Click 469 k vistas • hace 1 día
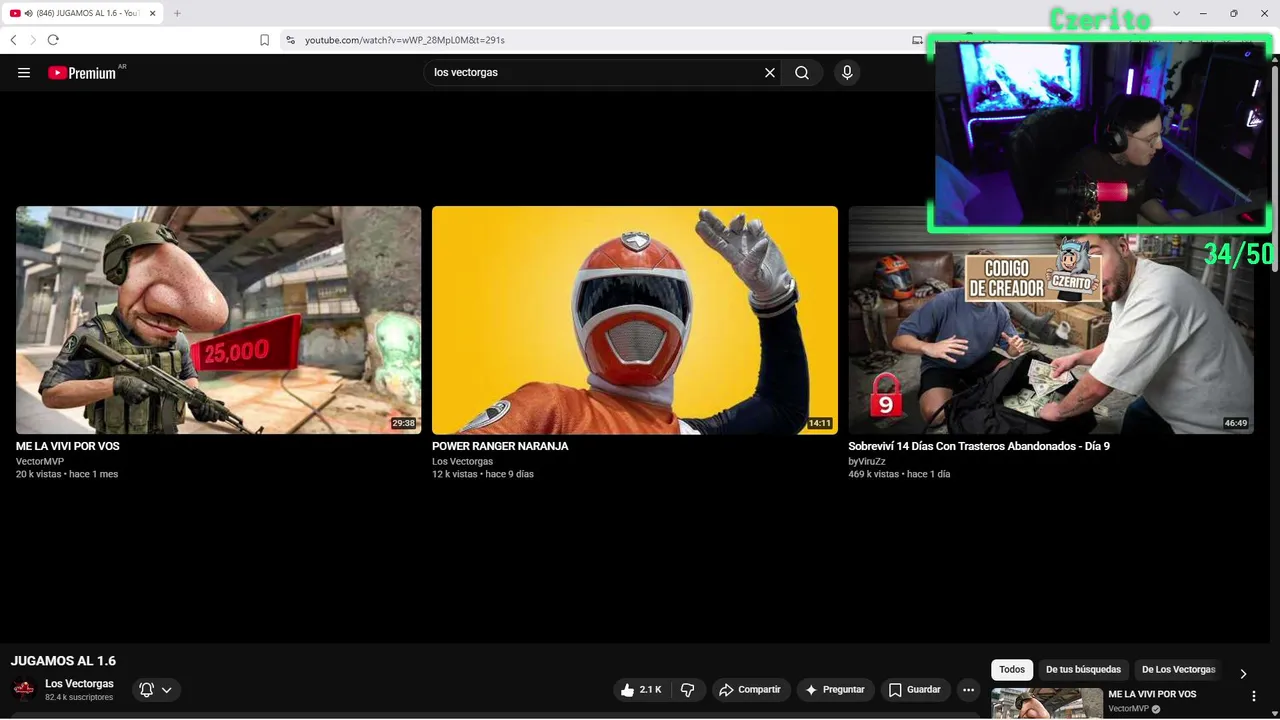This screenshot has width=1280, height=720. pos(899,474)
